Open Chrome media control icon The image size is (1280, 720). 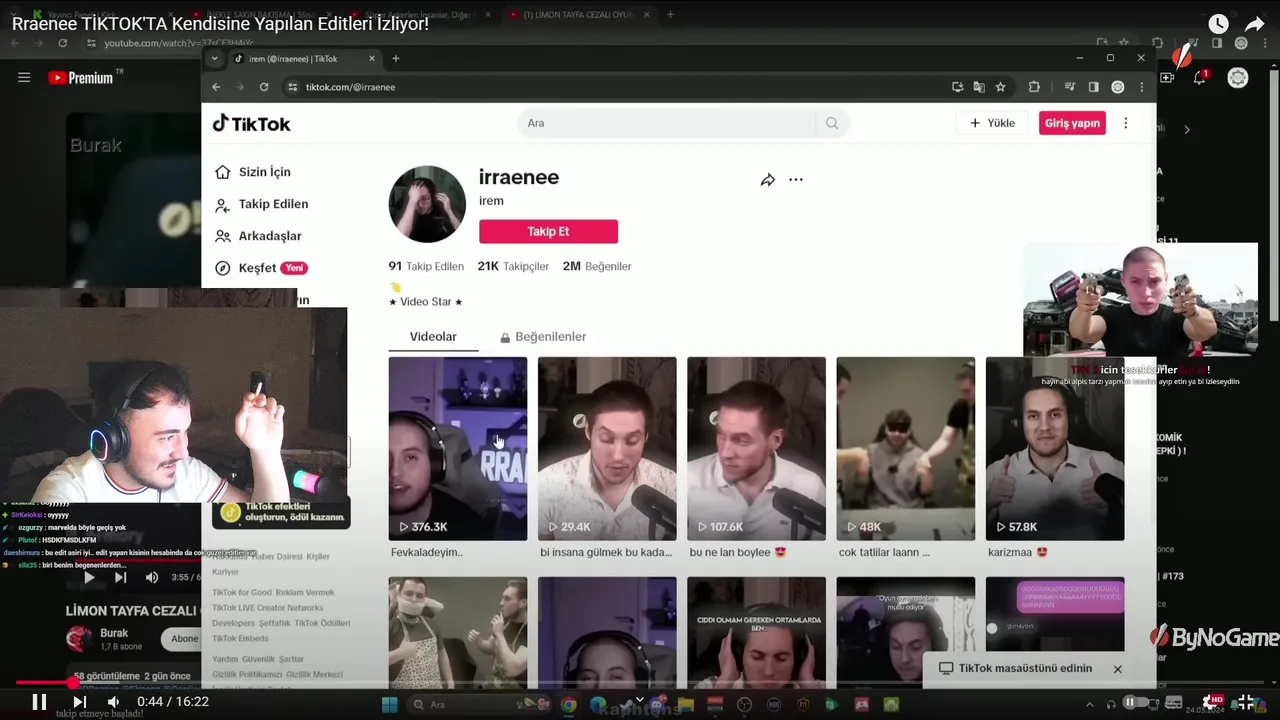point(1070,87)
